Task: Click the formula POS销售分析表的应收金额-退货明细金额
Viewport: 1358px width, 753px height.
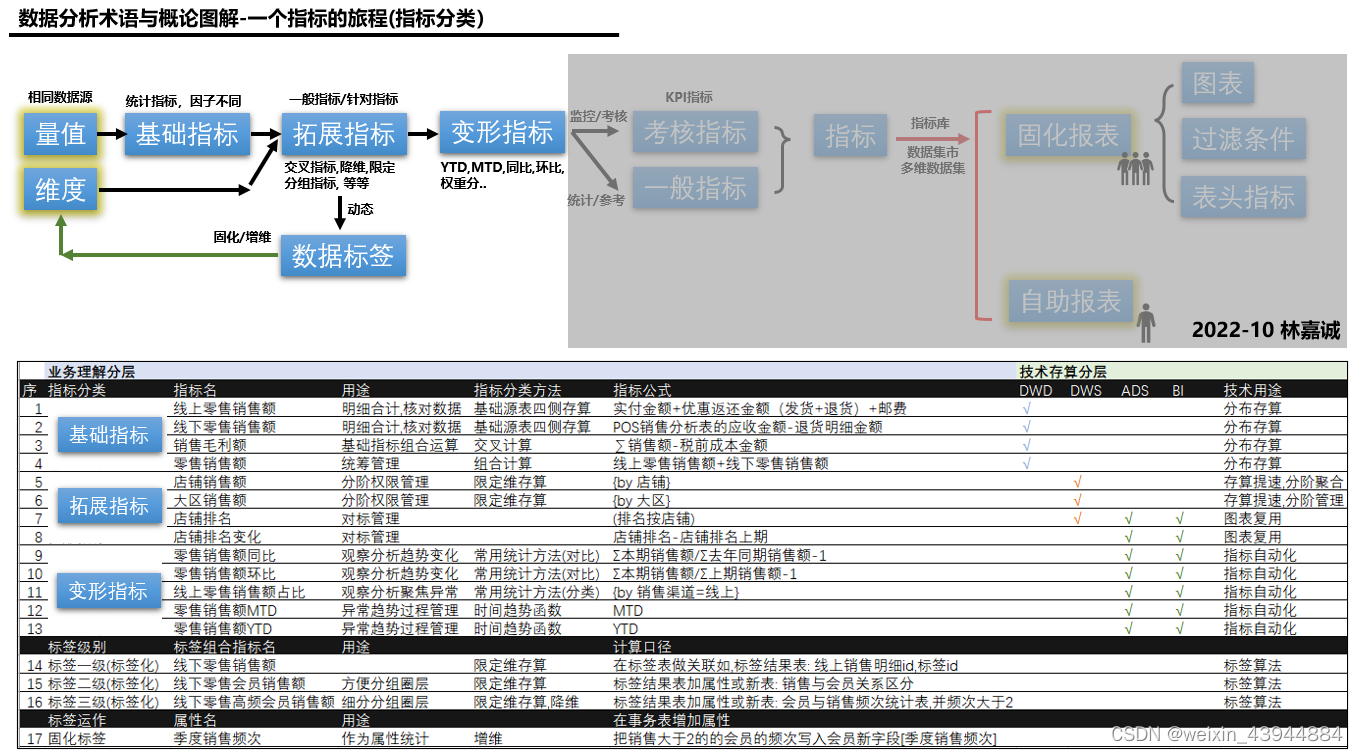Action: (x=748, y=427)
